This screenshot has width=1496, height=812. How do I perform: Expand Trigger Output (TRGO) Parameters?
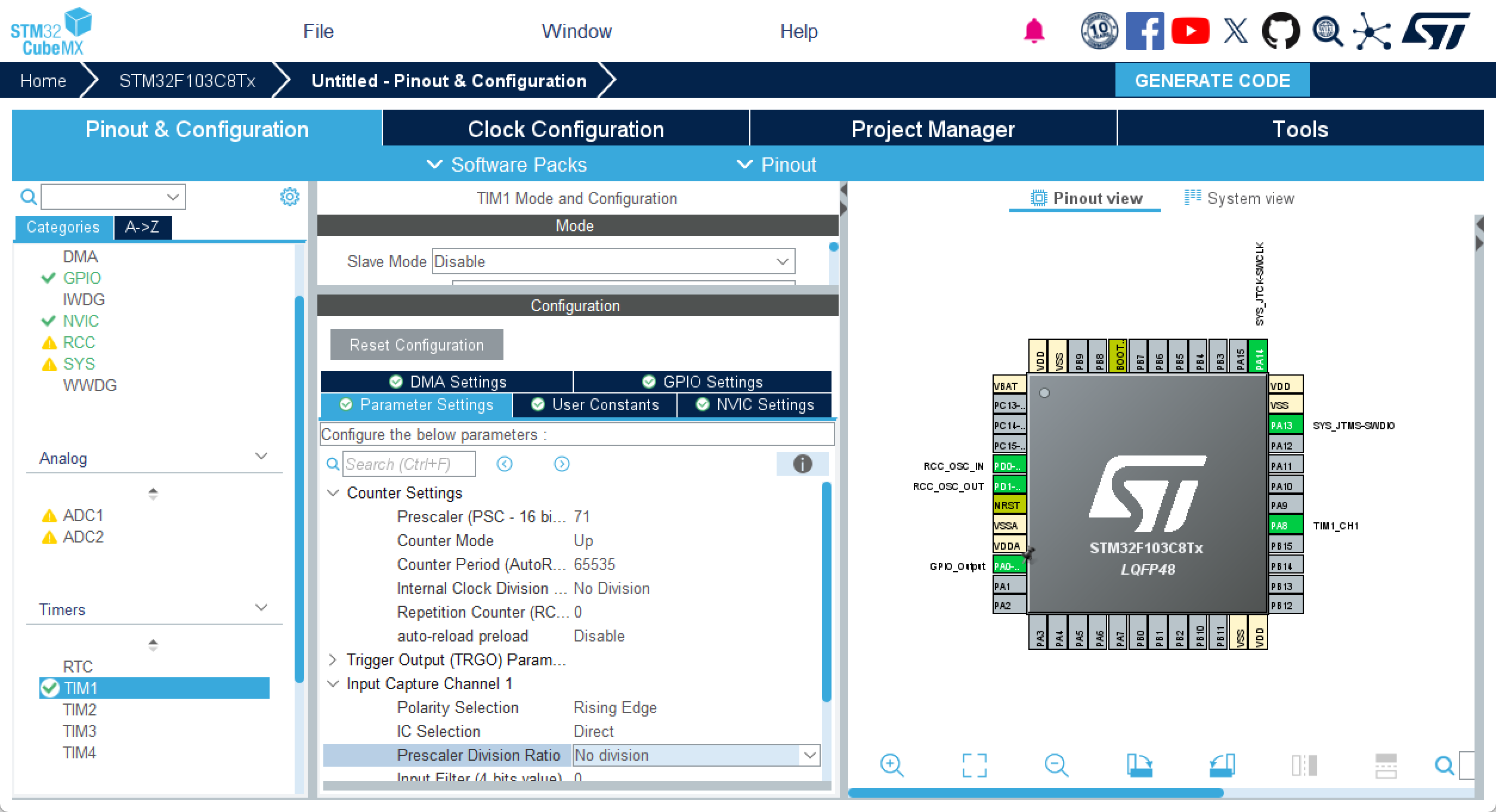[333, 659]
